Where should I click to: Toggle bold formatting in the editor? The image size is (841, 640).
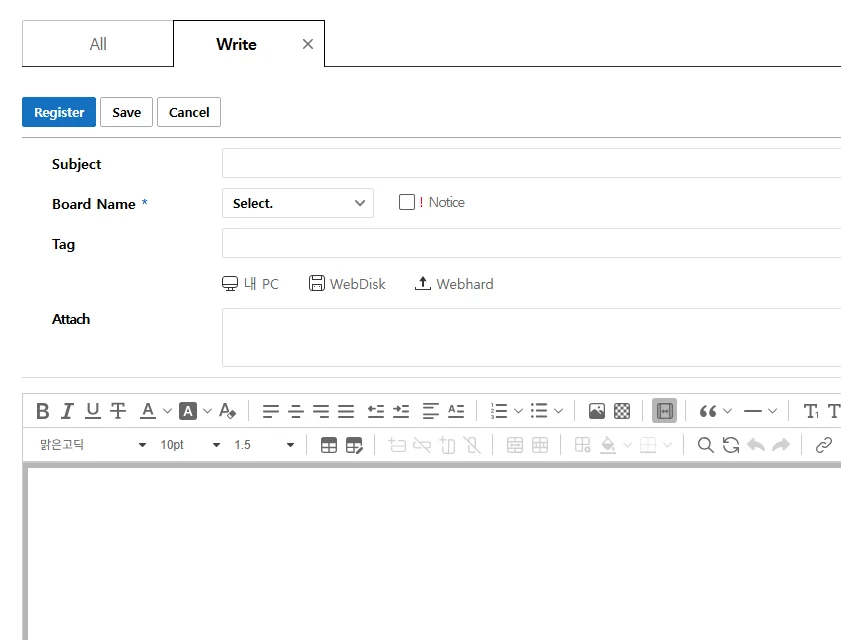pos(42,411)
